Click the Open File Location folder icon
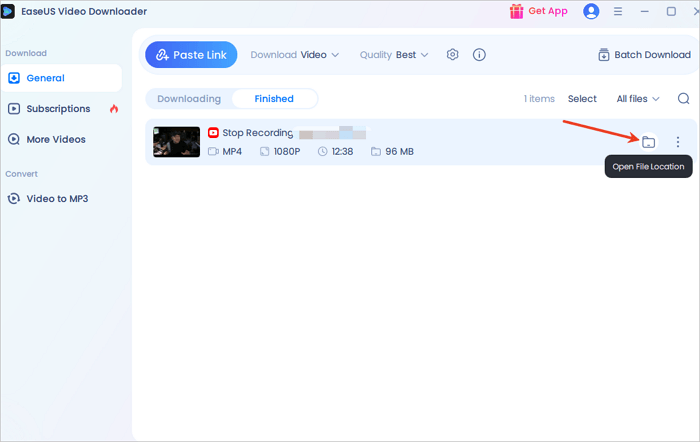The width and height of the screenshot is (700, 442). (648, 142)
